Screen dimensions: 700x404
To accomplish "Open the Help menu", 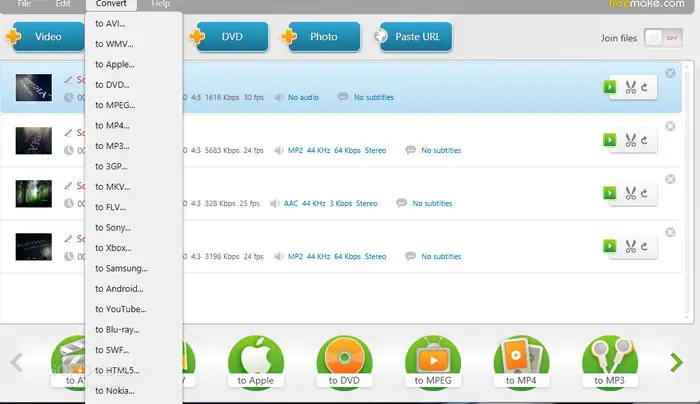I will (161, 4).
